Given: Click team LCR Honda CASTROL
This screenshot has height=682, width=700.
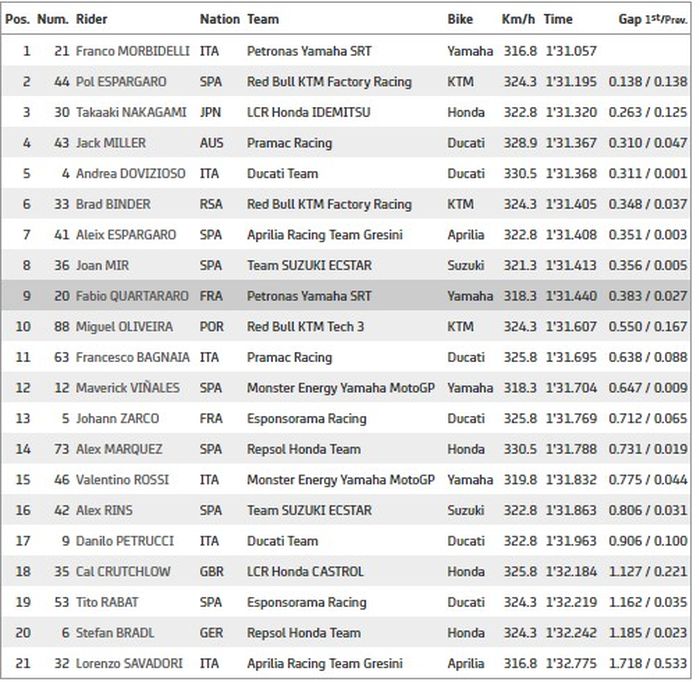Looking at the screenshot, I should (x=305, y=571).
